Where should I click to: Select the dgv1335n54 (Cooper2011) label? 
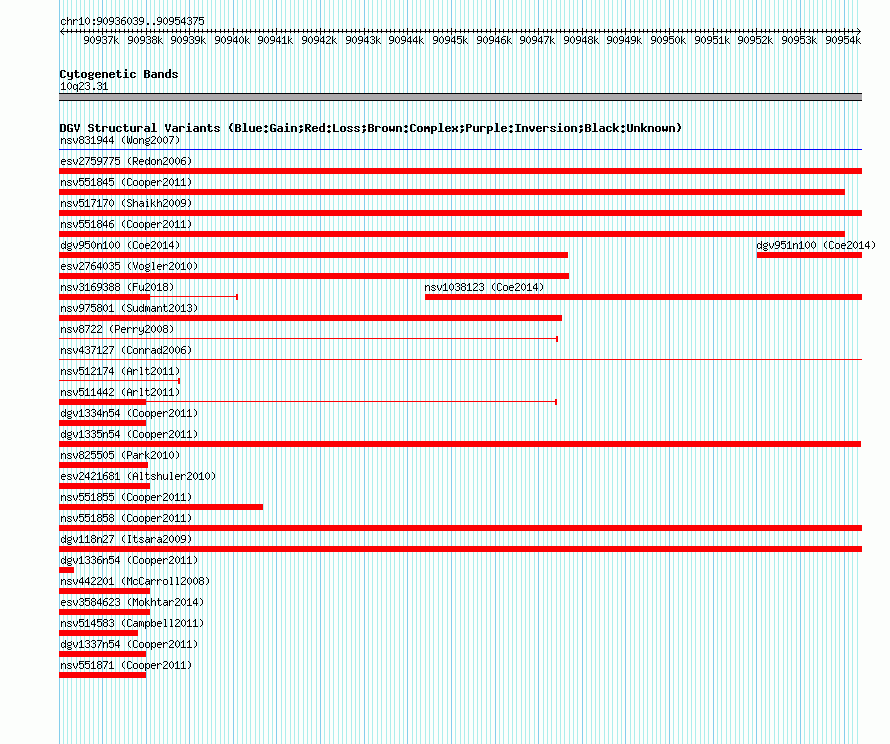(x=129, y=434)
